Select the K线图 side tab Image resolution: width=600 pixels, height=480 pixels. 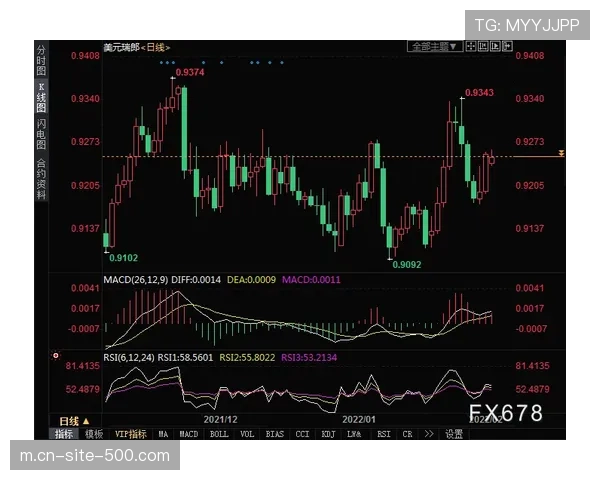41,95
